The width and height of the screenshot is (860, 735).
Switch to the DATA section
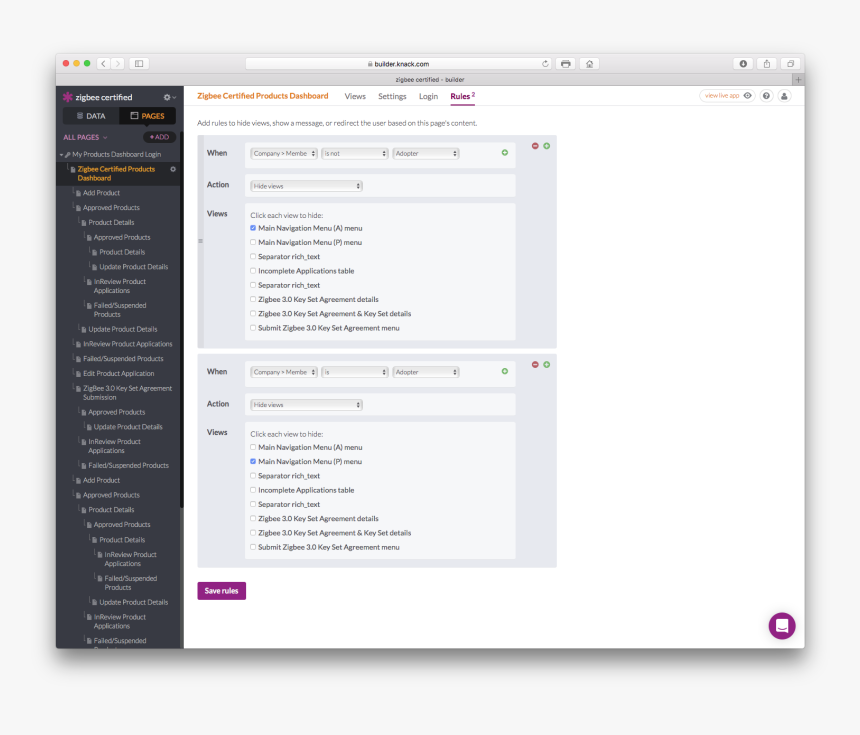(91, 116)
